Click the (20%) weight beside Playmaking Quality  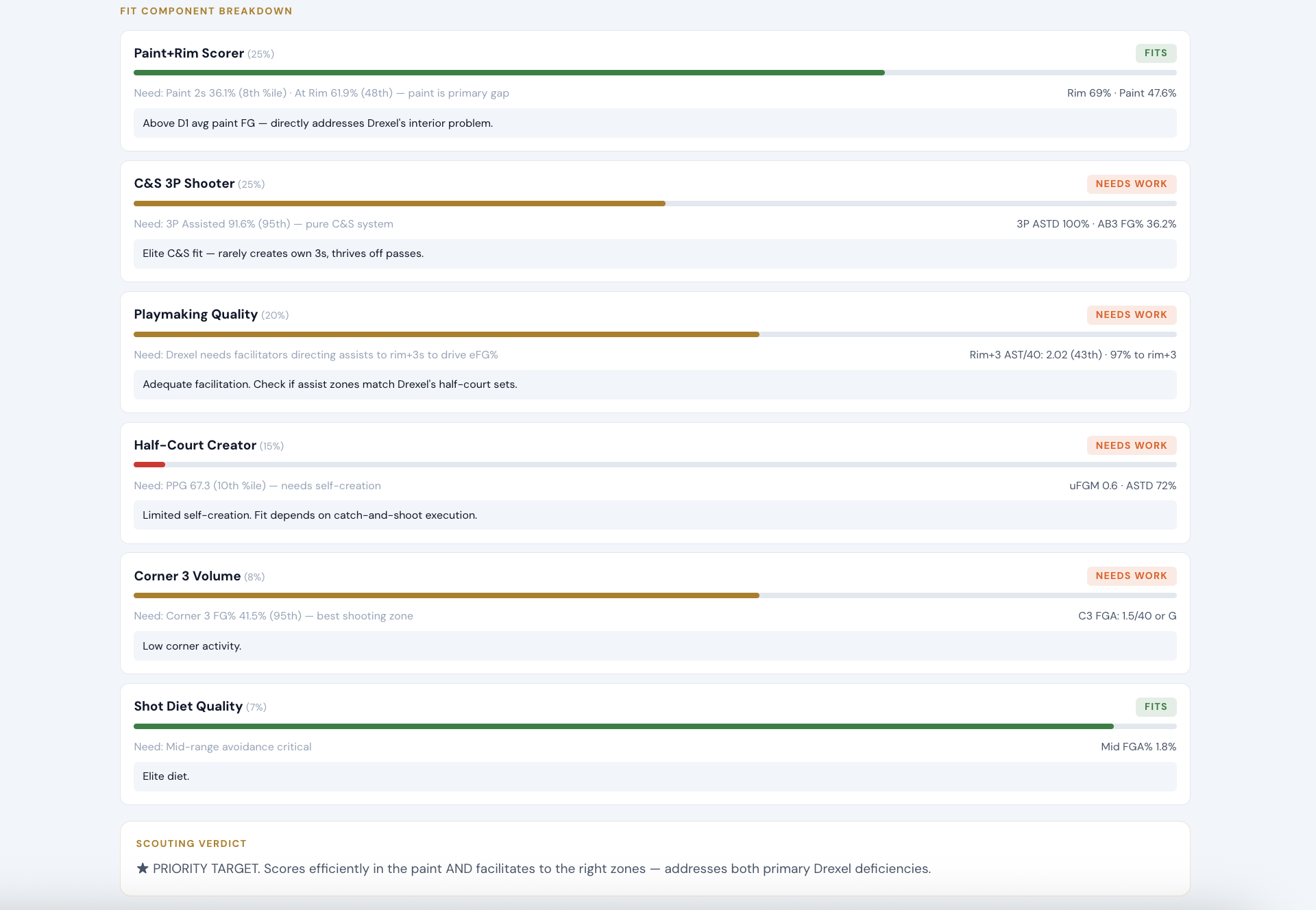pyautogui.click(x=275, y=315)
